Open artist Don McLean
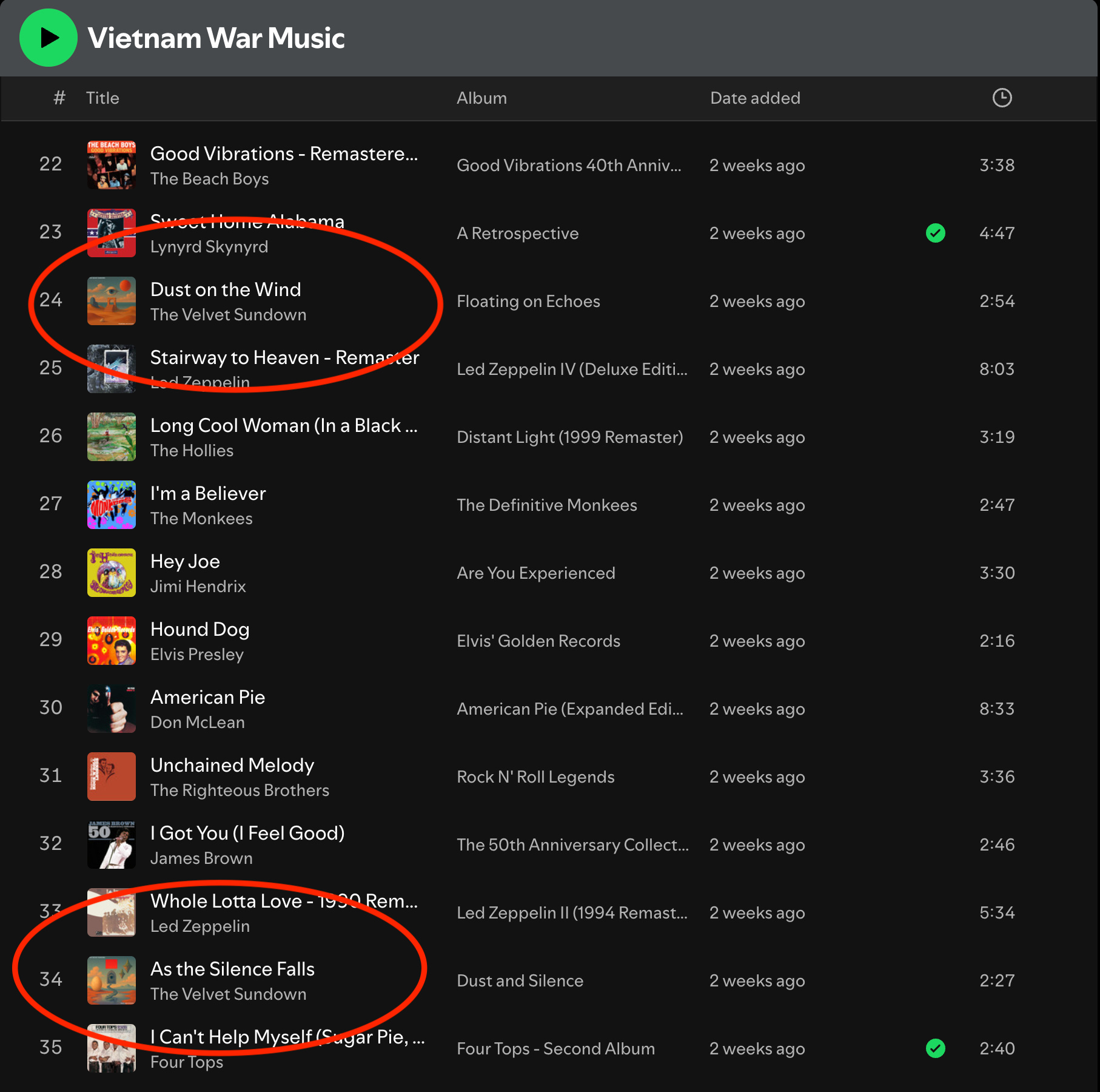 click(198, 723)
